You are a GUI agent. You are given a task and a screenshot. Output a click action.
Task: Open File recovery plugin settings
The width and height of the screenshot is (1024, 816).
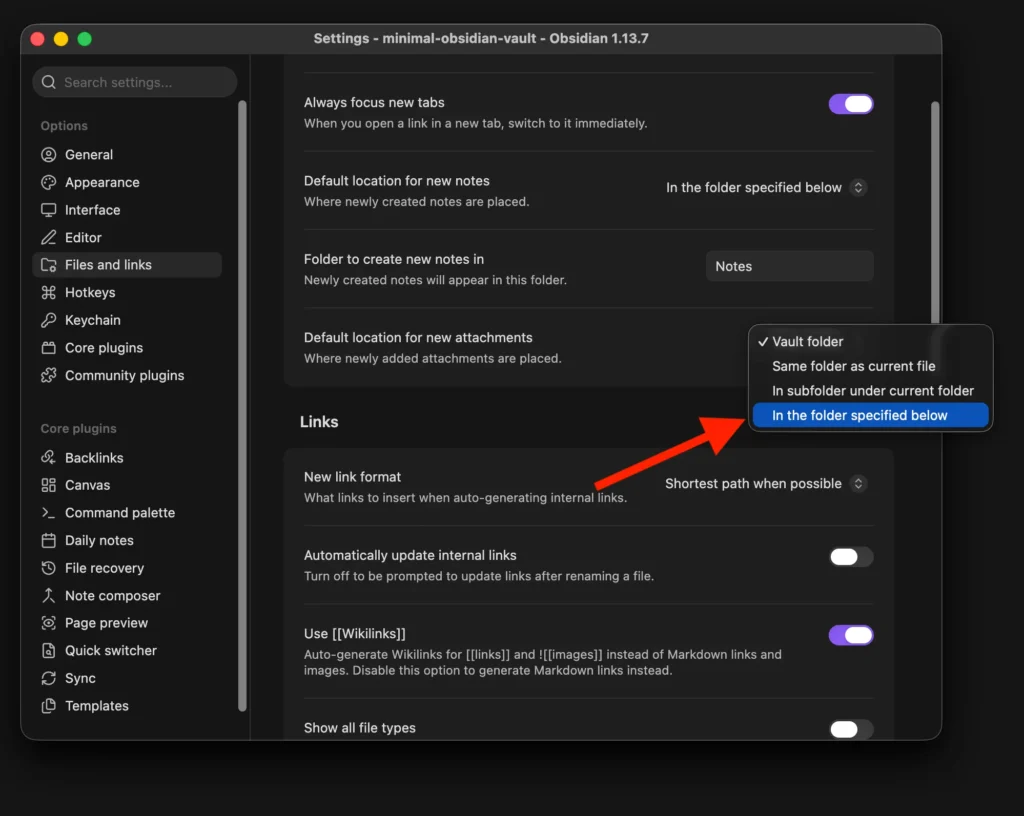point(127,568)
